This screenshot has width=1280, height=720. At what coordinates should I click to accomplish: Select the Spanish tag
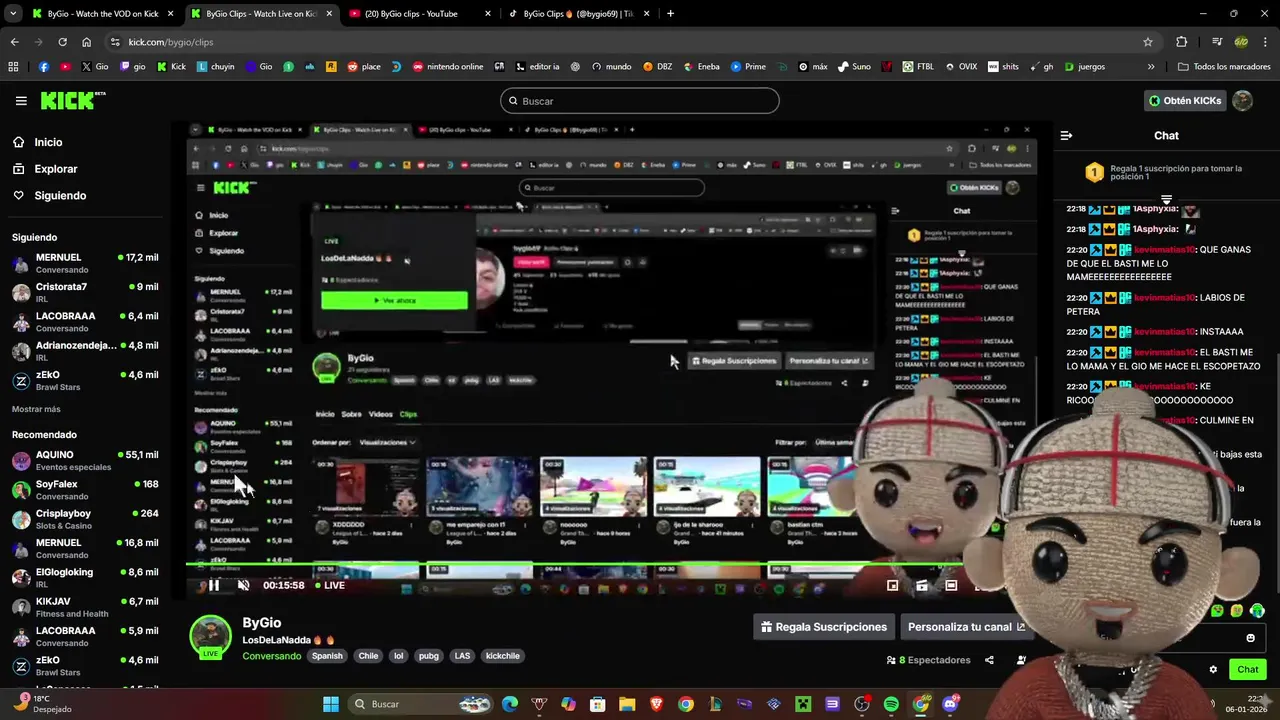click(327, 656)
